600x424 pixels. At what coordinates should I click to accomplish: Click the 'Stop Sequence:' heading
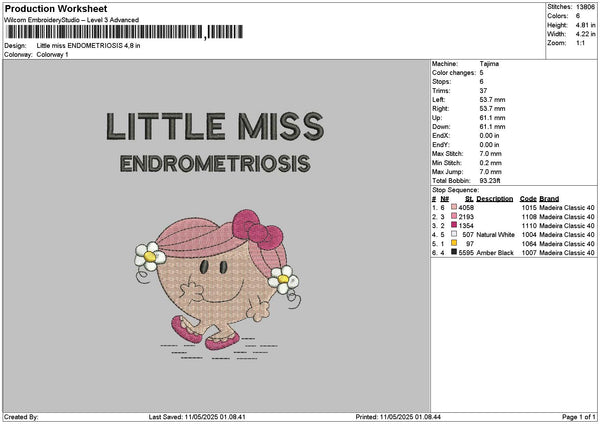tap(455, 190)
